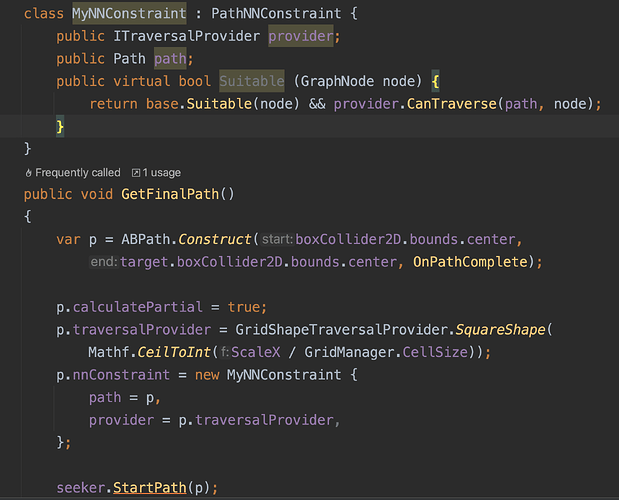Click 'path = p' initializer line
The height and width of the screenshot is (500, 619).
tap(124, 397)
